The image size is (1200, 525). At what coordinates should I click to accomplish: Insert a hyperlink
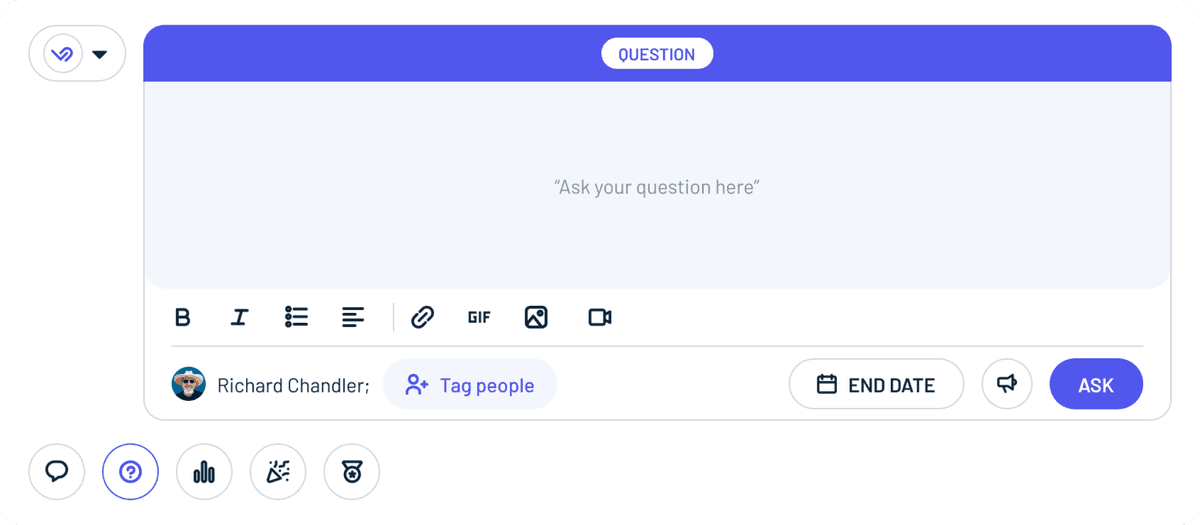423,317
